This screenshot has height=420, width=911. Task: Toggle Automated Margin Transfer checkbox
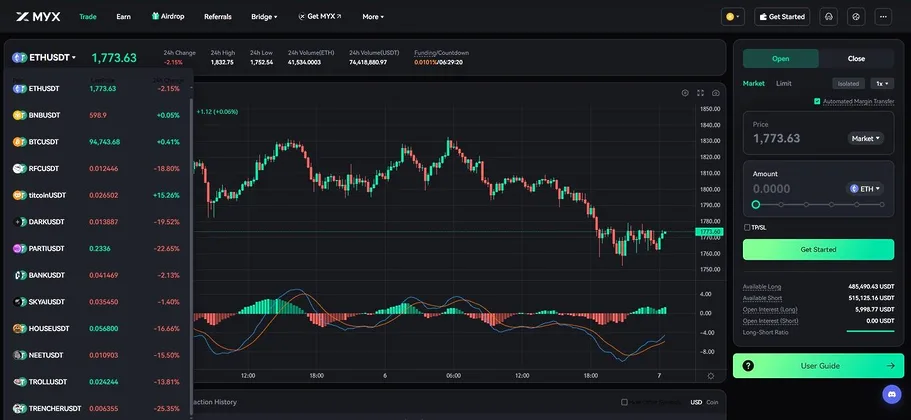817,101
